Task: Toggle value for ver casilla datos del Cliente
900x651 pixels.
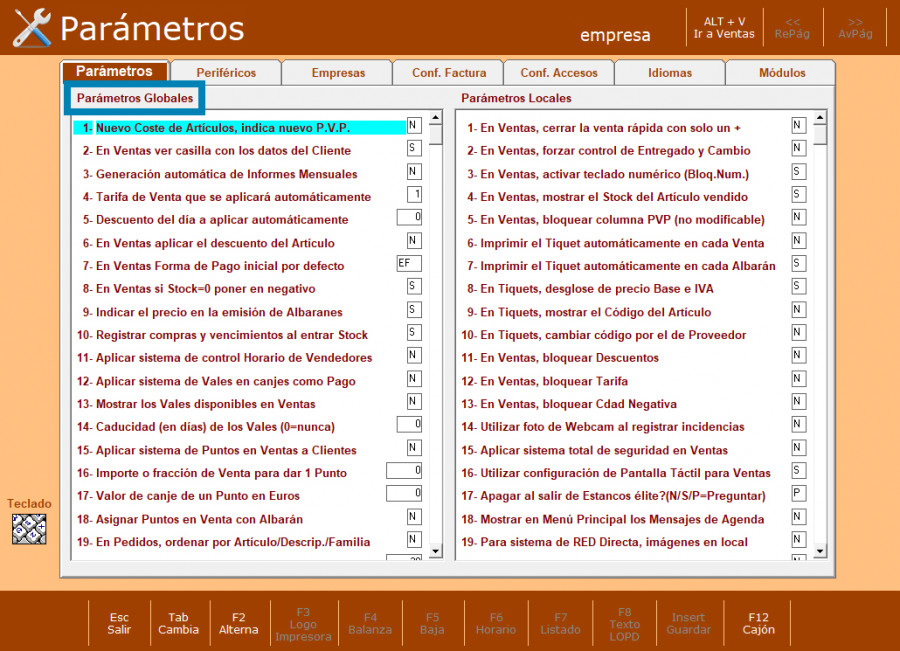Action: 414,148
